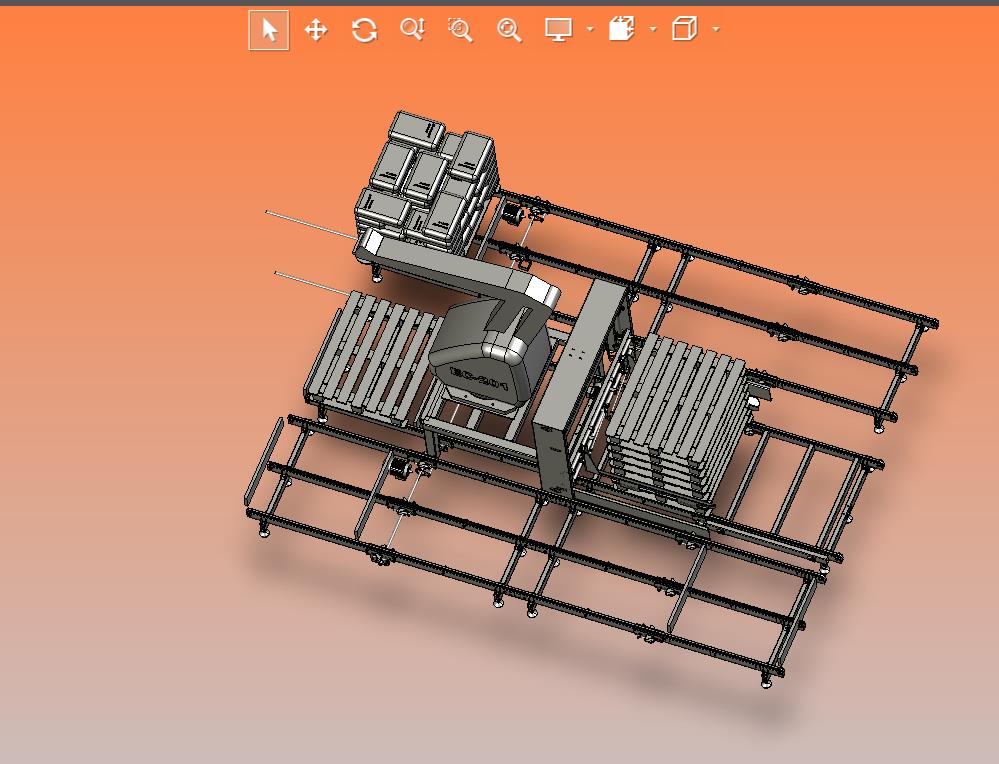Click the wireframe cube view icon
The width and height of the screenshot is (999, 764).
(685, 29)
